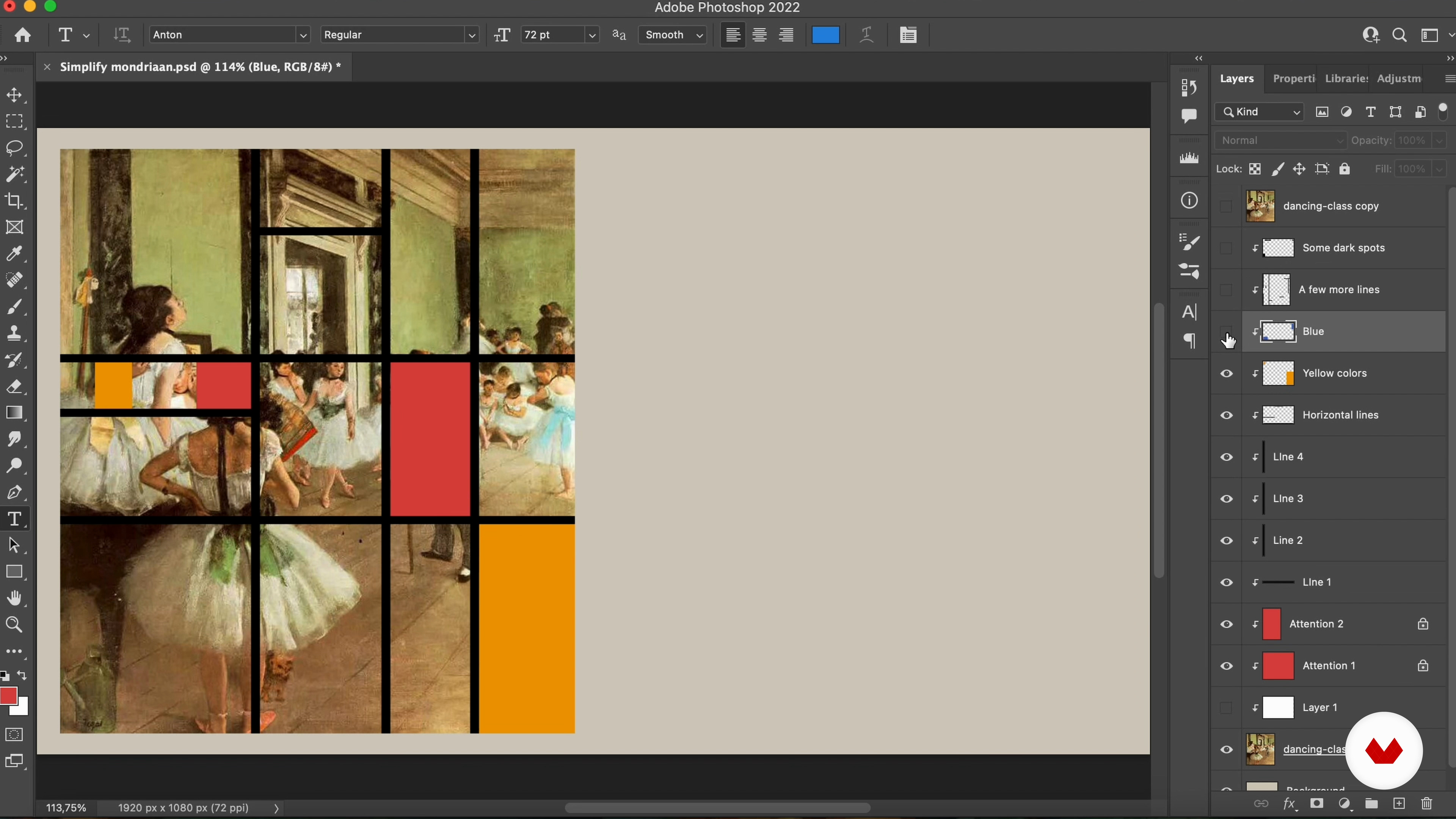Open Photoshop search
Image resolution: width=1456 pixels, height=819 pixels.
[x=1400, y=35]
